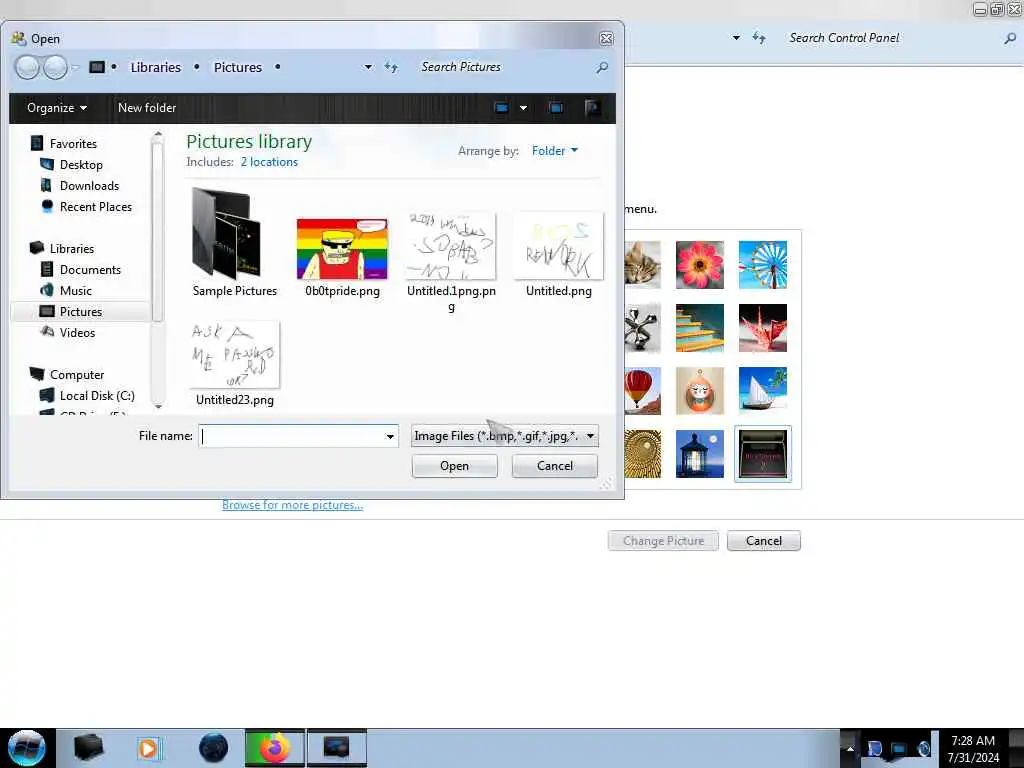
Task: Select the Untitled.1png.png thumbnail
Action: click(451, 246)
